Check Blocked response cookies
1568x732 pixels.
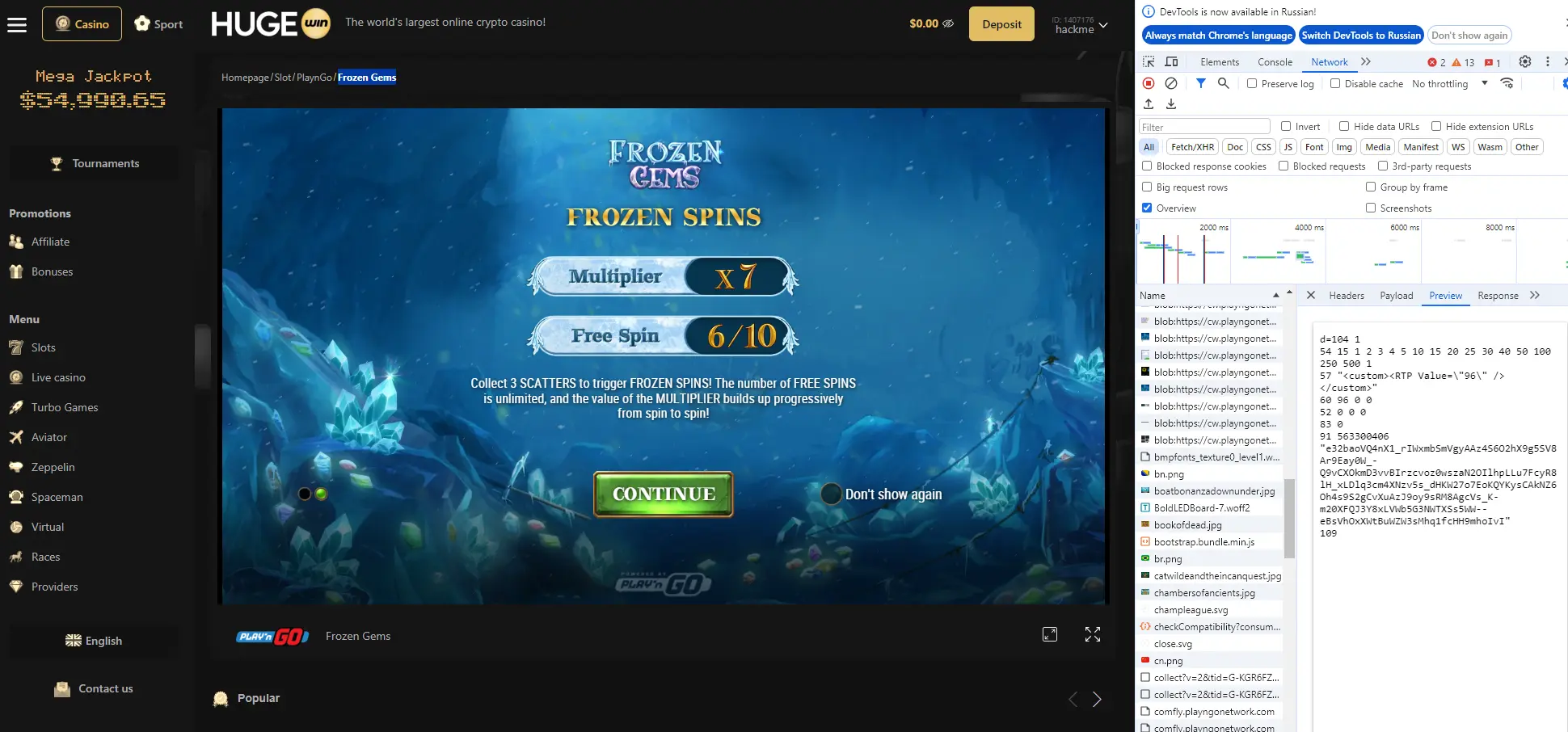coord(1147,166)
